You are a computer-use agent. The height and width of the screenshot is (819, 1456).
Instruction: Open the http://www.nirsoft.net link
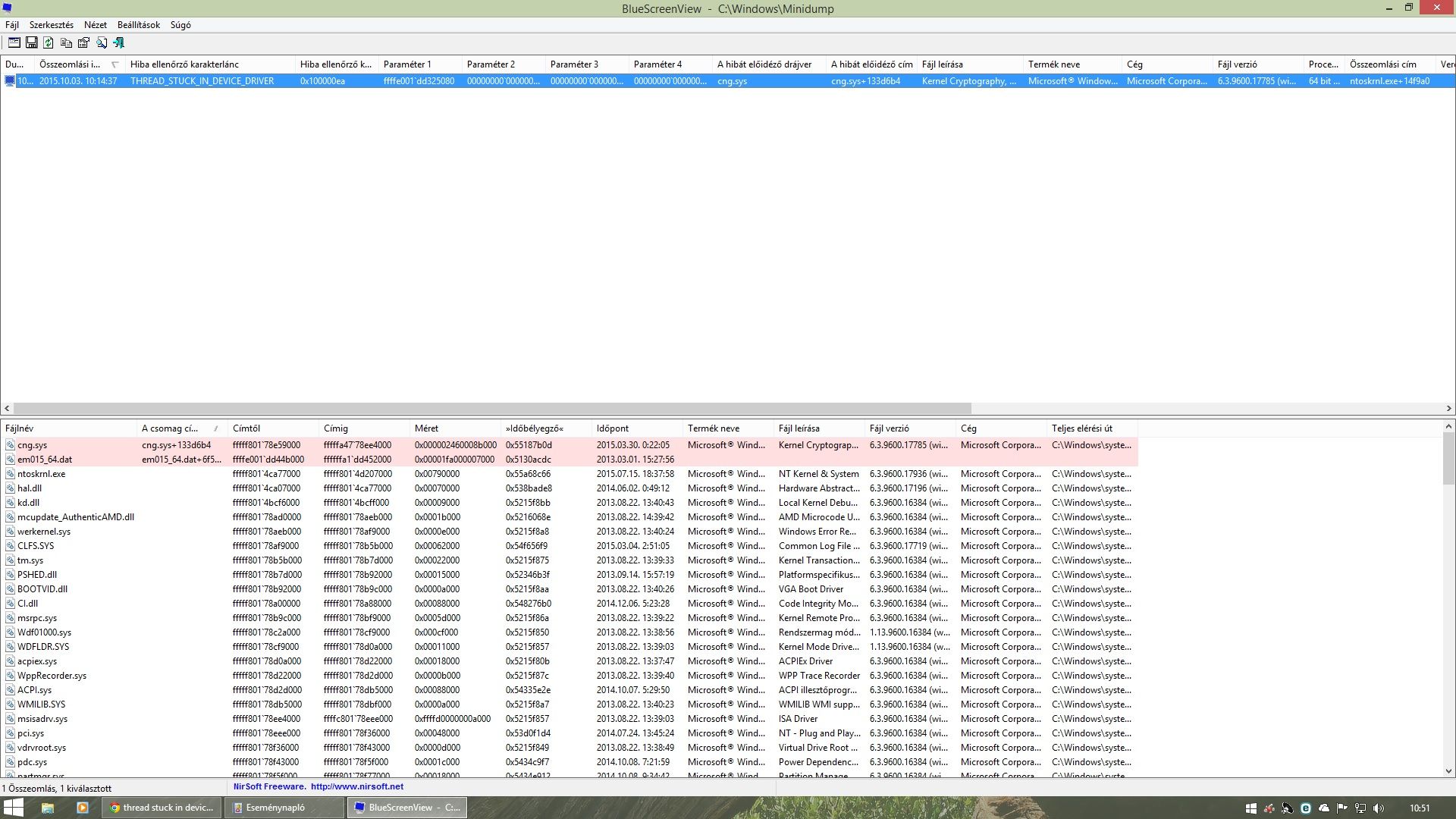point(357,787)
